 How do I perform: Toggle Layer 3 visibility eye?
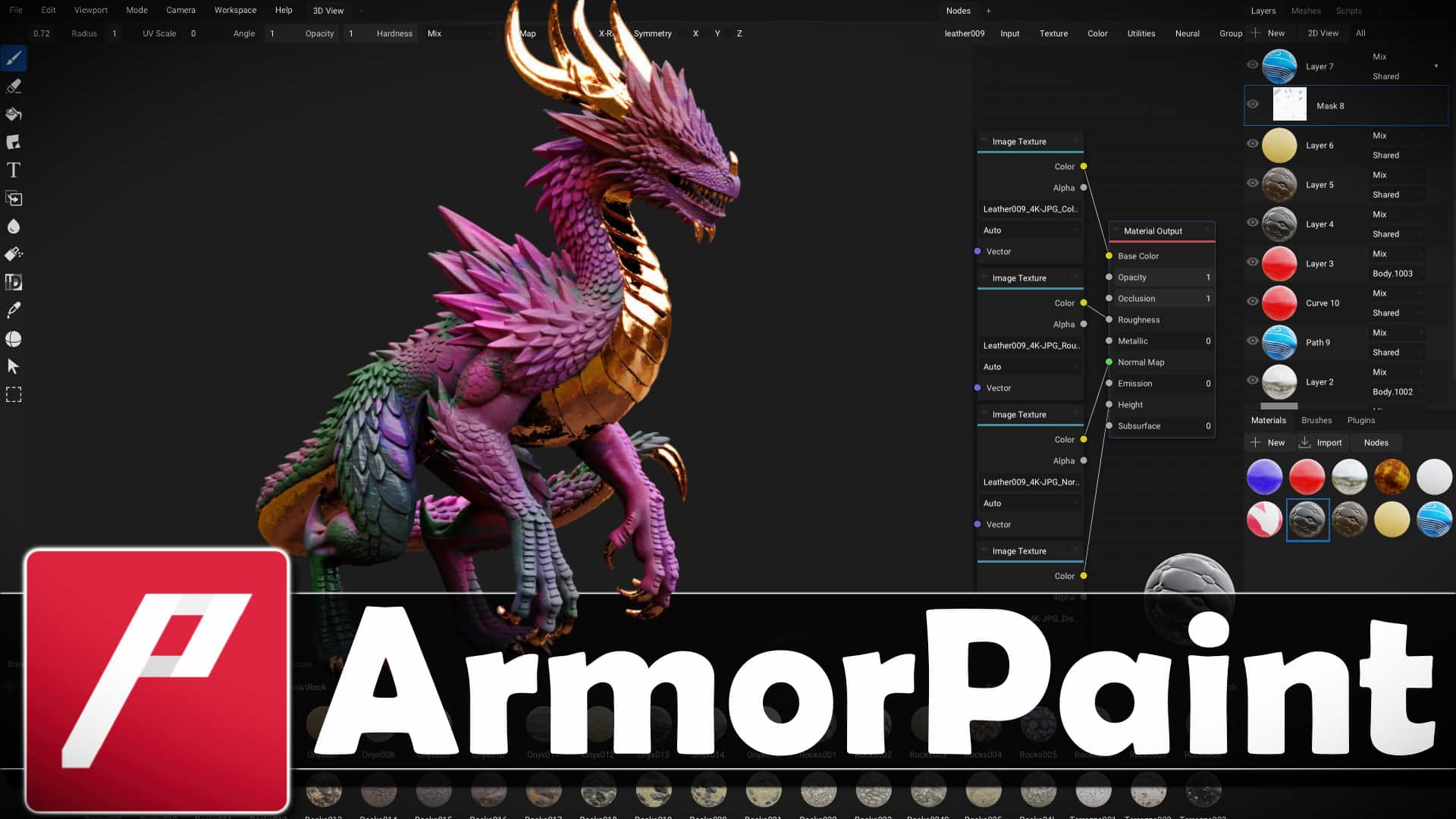1253,262
